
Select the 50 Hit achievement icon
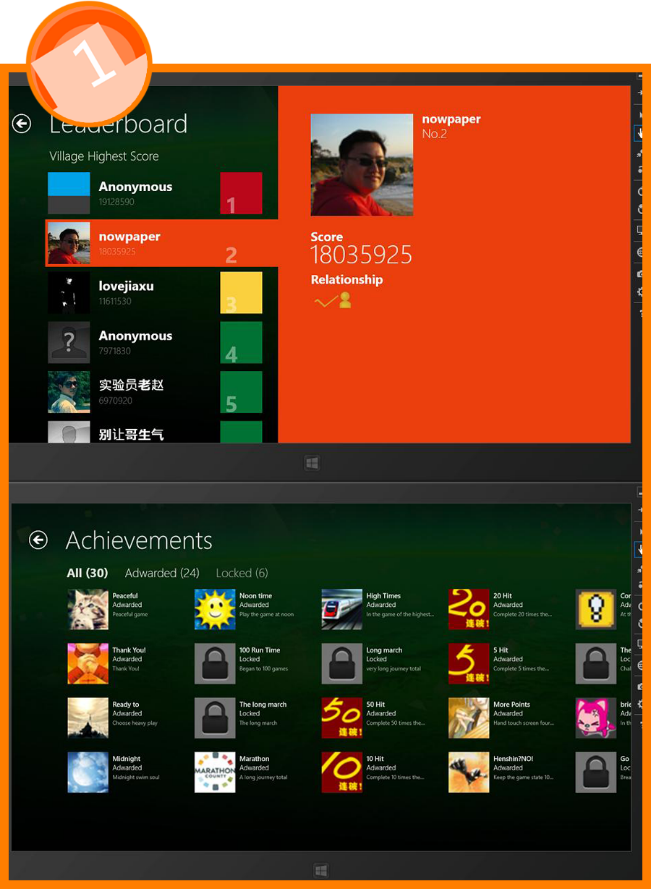[x=342, y=718]
